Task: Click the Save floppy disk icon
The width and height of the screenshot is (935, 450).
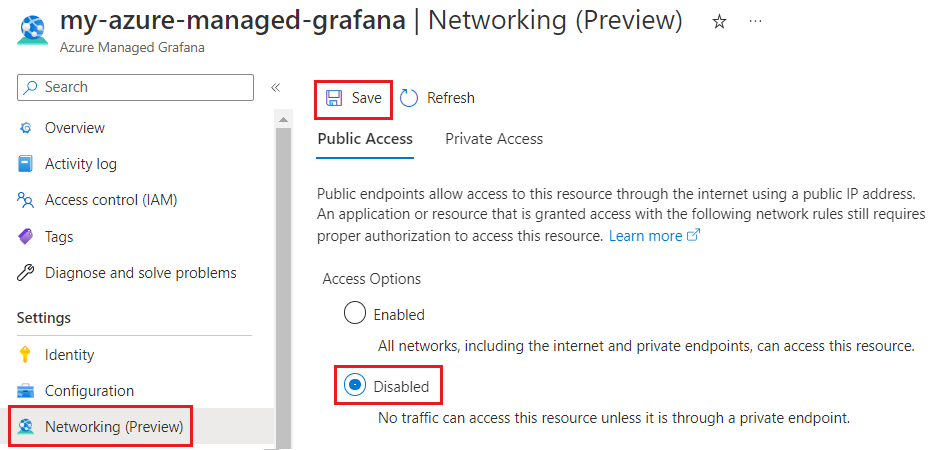Action: (x=334, y=98)
